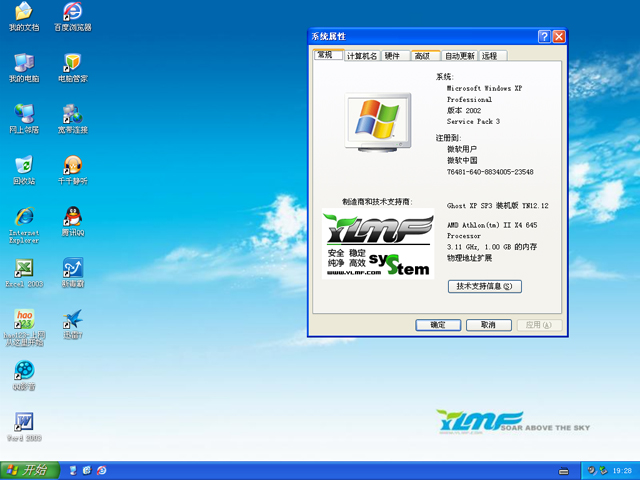
Task: Click the AMD Athlon(tm) II X4 645 text
Action: point(492,225)
